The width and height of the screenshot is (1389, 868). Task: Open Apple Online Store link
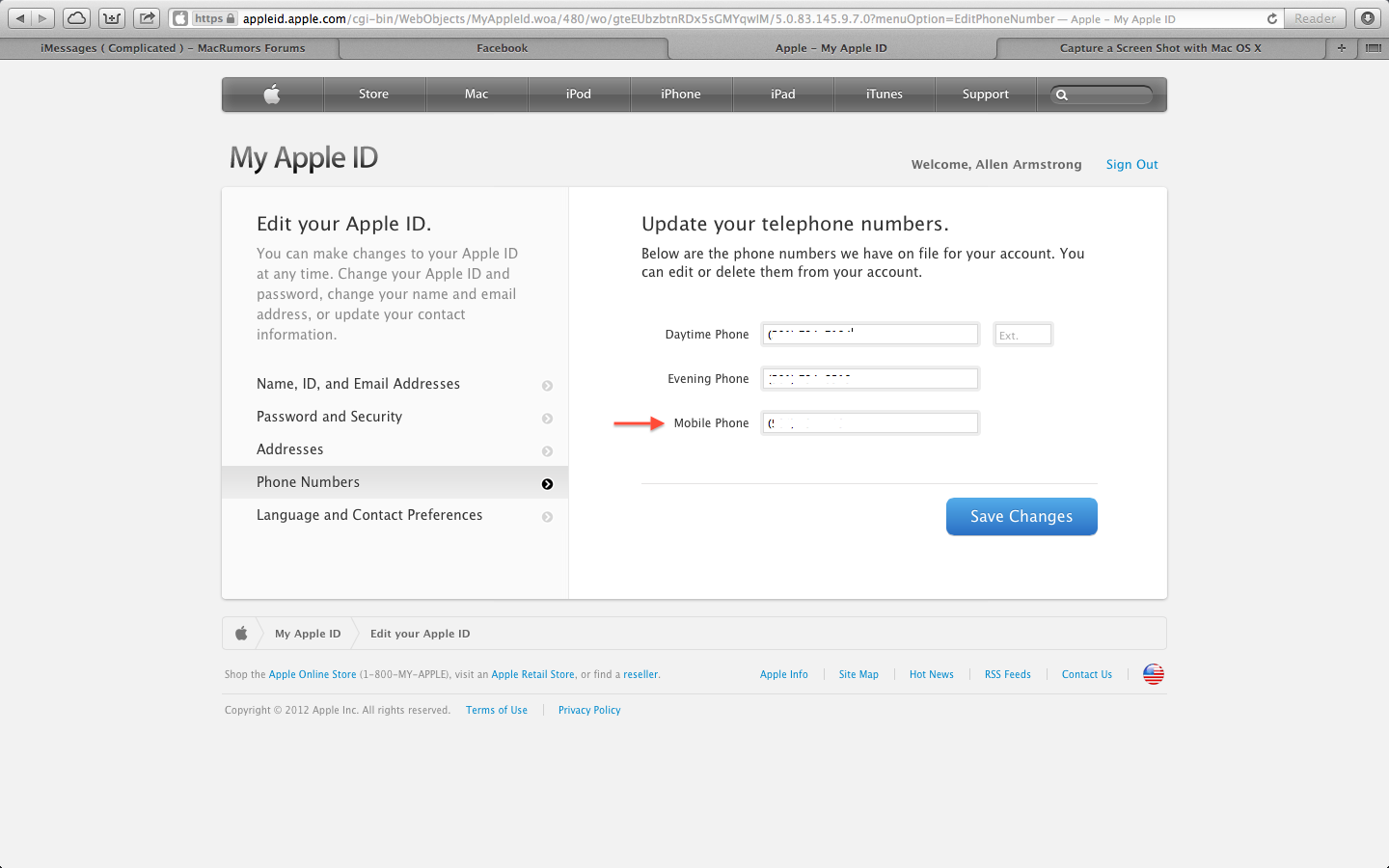point(313,674)
